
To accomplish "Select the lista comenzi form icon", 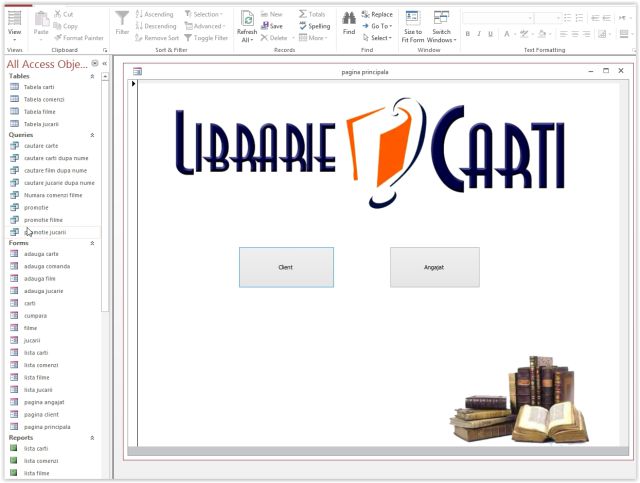I will (x=14, y=365).
